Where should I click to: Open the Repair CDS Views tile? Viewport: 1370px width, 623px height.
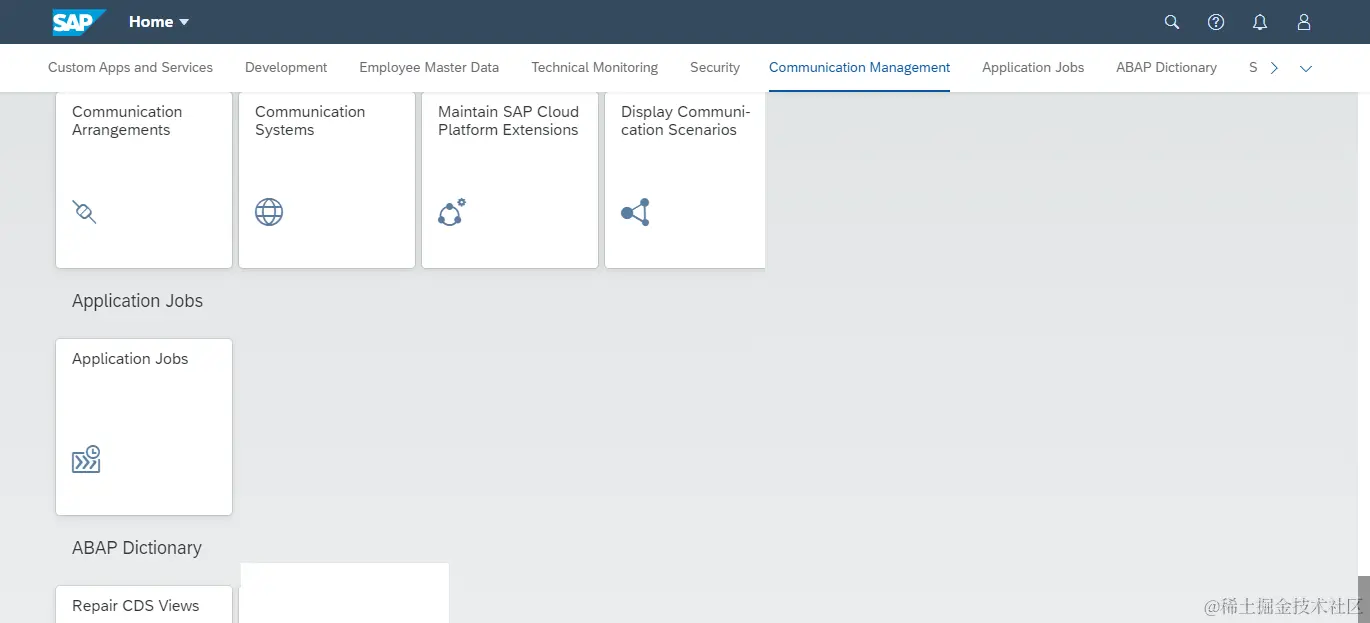(x=144, y=604)
